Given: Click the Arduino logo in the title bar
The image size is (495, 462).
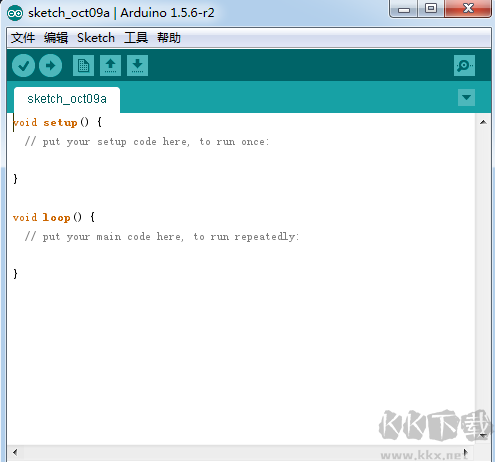Looking at the screenshot, I should pos(15,13).
